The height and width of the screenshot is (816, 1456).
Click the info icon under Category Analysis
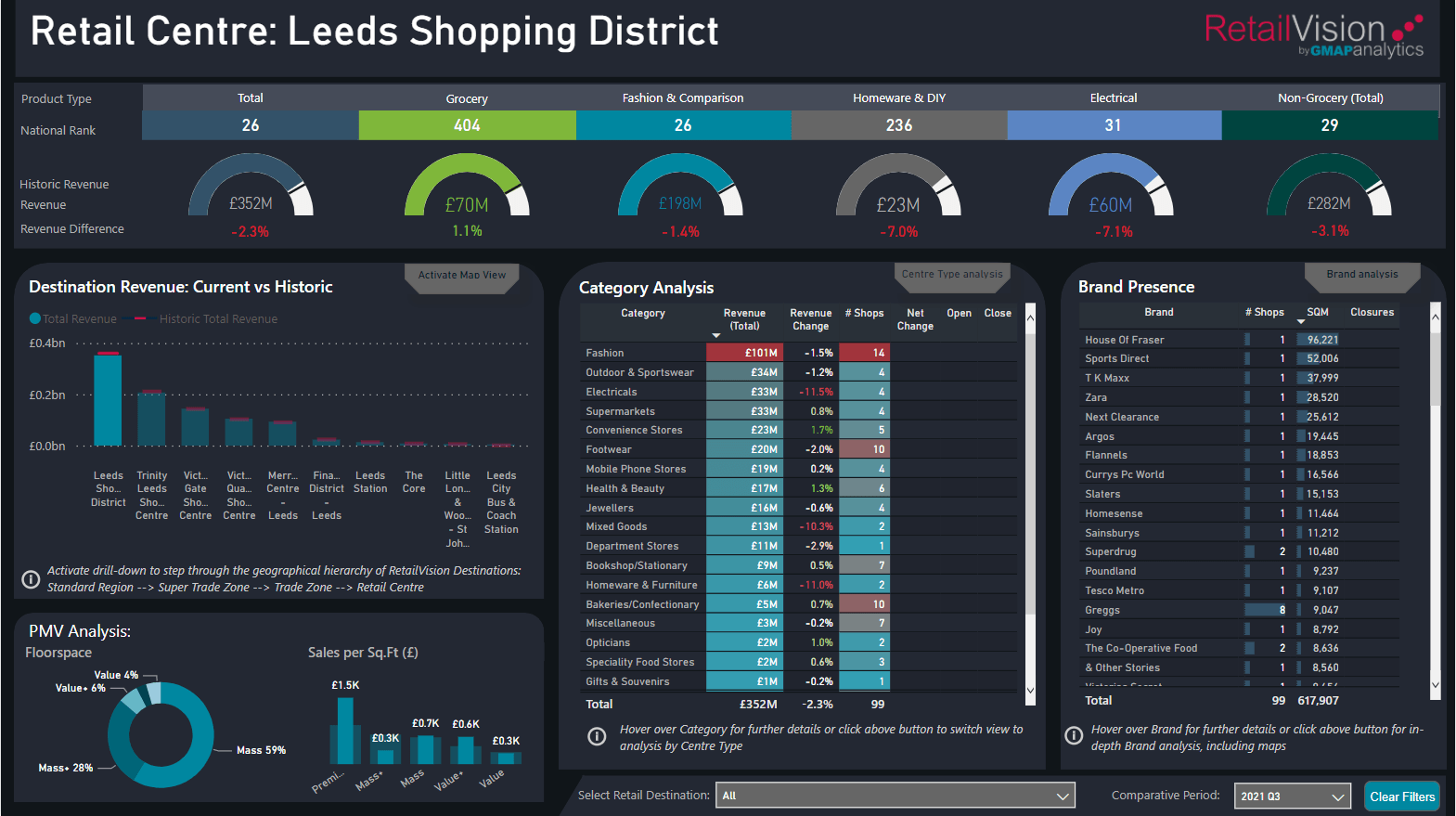tap(598, 737)
